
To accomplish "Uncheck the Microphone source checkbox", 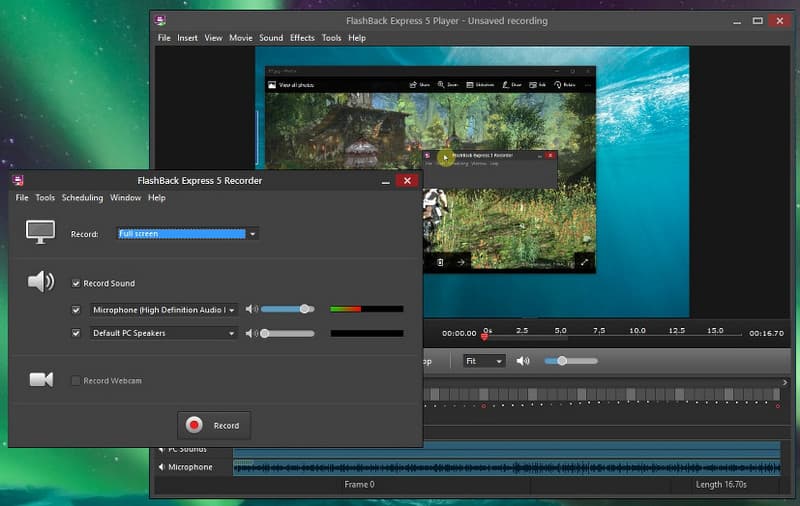I will click(x=76, y=310).
